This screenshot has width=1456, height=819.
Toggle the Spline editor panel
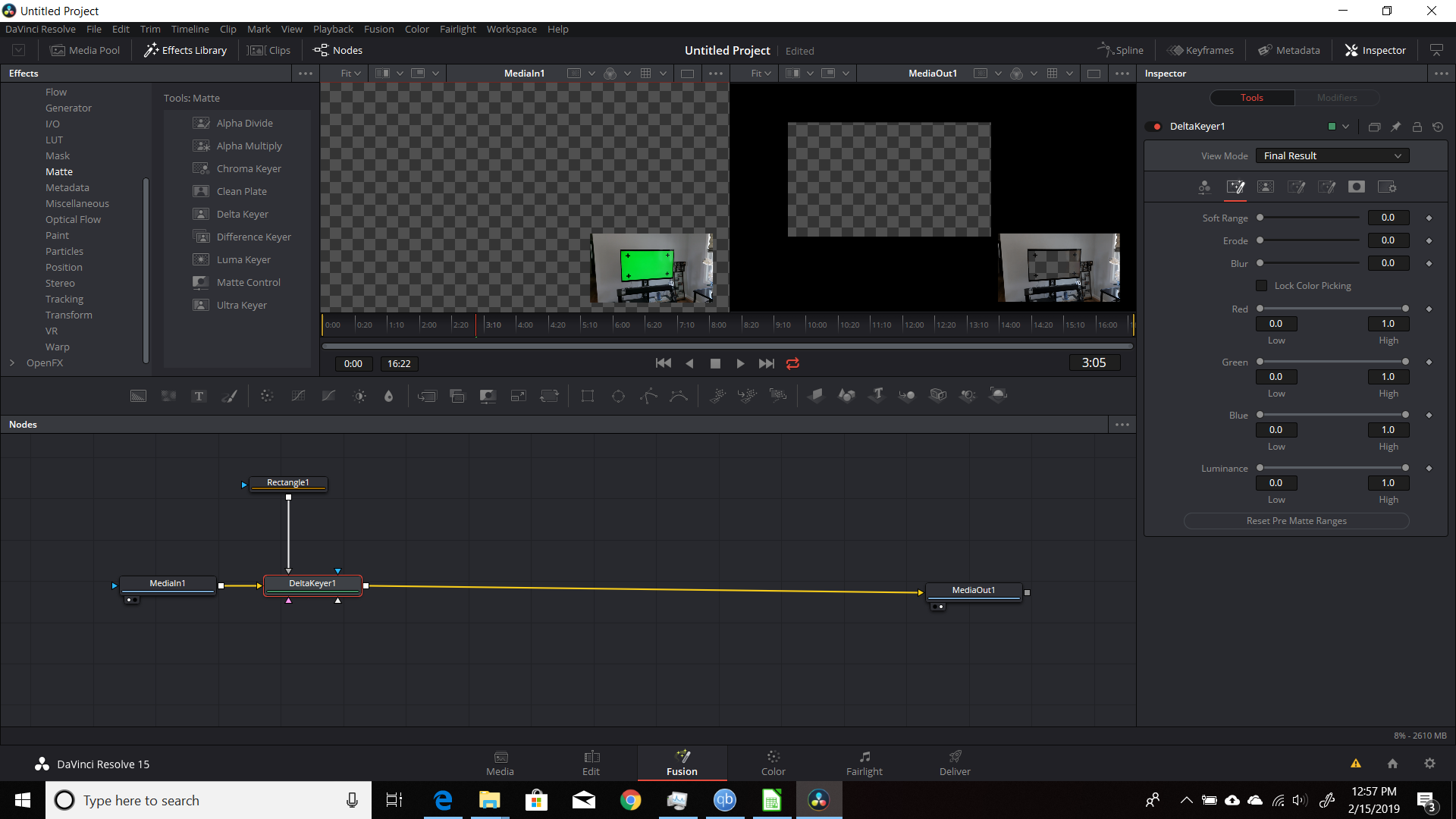coord(1120,50)
